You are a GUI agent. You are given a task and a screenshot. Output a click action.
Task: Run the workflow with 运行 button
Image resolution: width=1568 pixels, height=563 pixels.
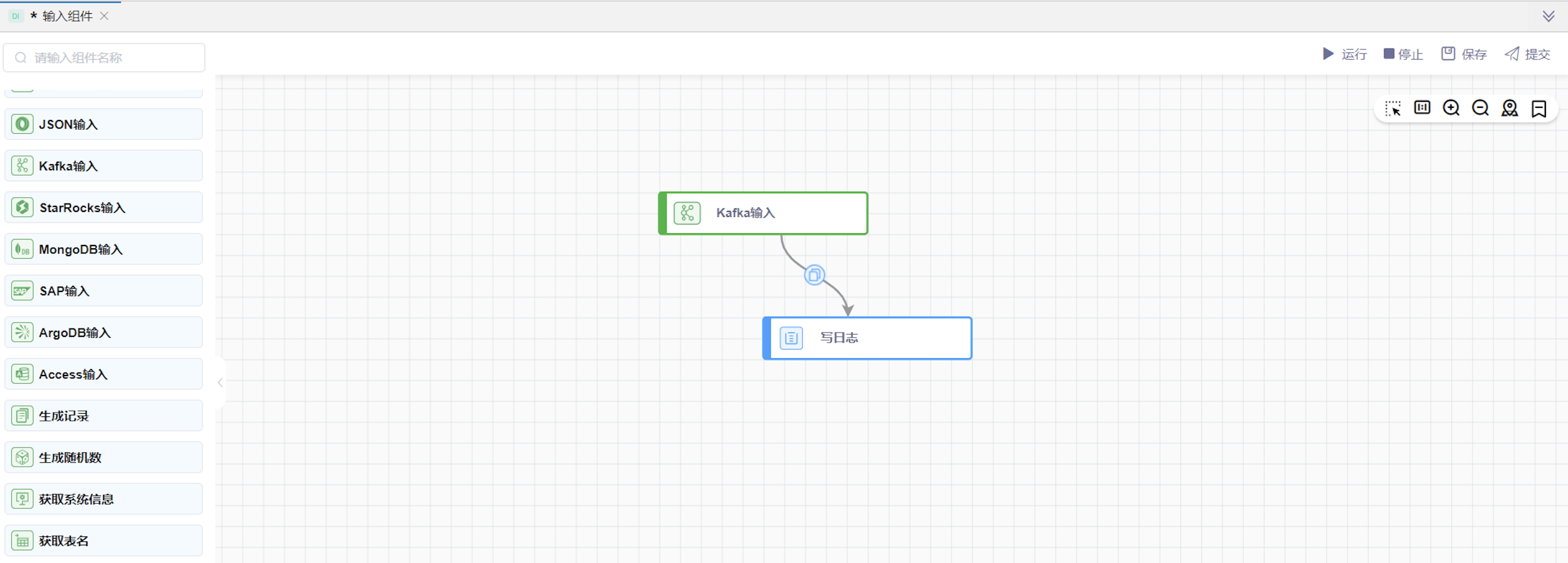click(x=1345, y=54)
